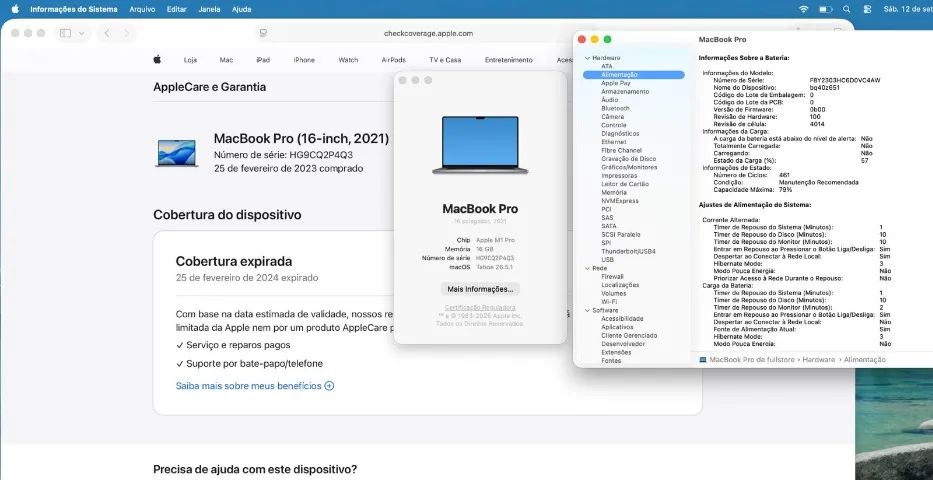Select Bluetooth in the sidebar
This screenshot has height=480, width=933.
615,109
